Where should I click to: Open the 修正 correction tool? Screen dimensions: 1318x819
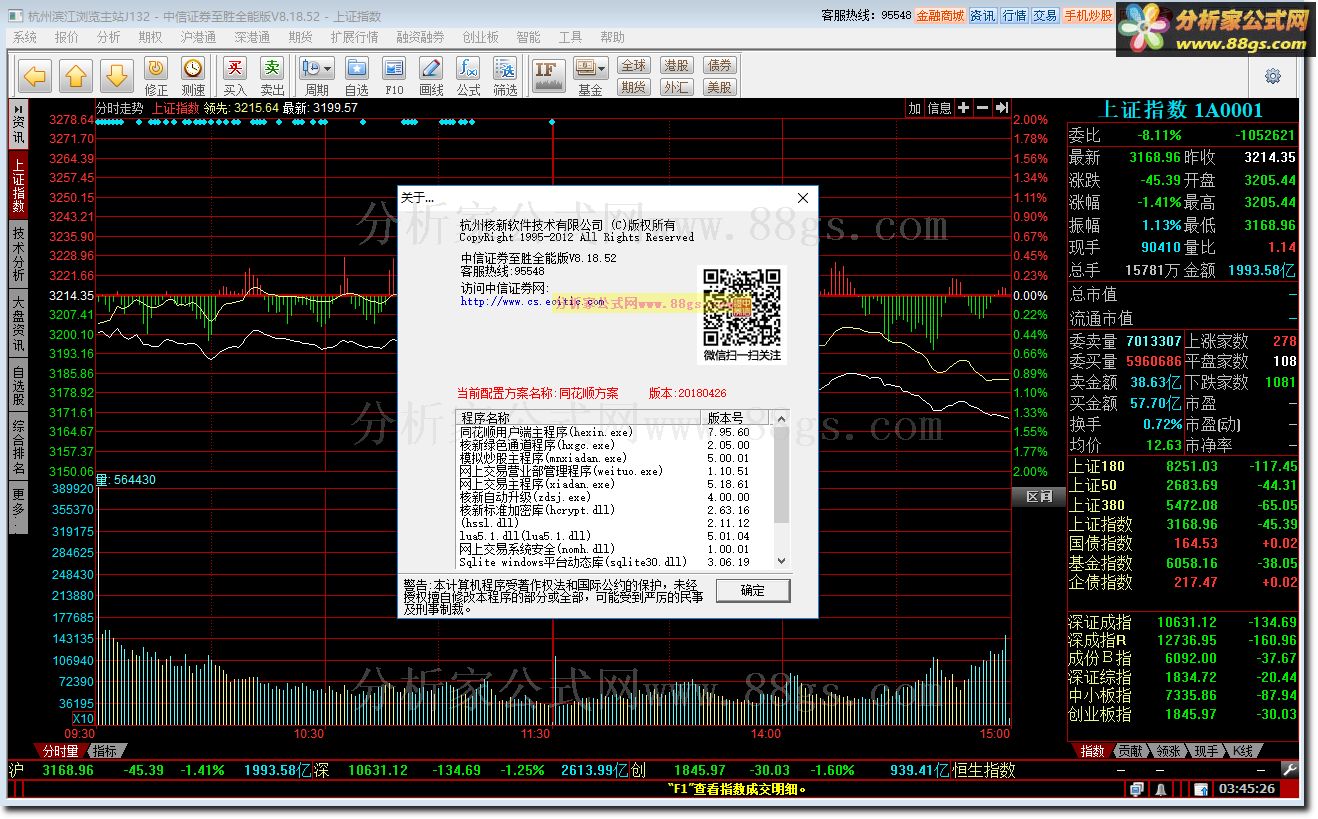pyautogui.click(x=156, y=77)
